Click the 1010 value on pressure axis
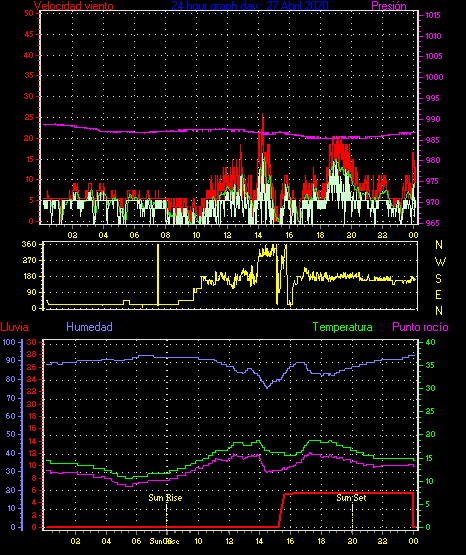 pos(433,36)
